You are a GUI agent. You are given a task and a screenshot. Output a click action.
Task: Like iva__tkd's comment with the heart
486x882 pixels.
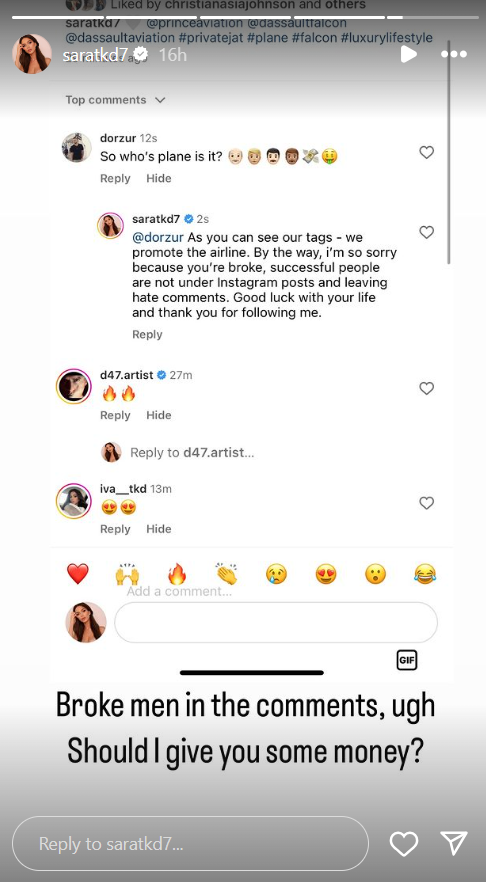tap(427, 503)
